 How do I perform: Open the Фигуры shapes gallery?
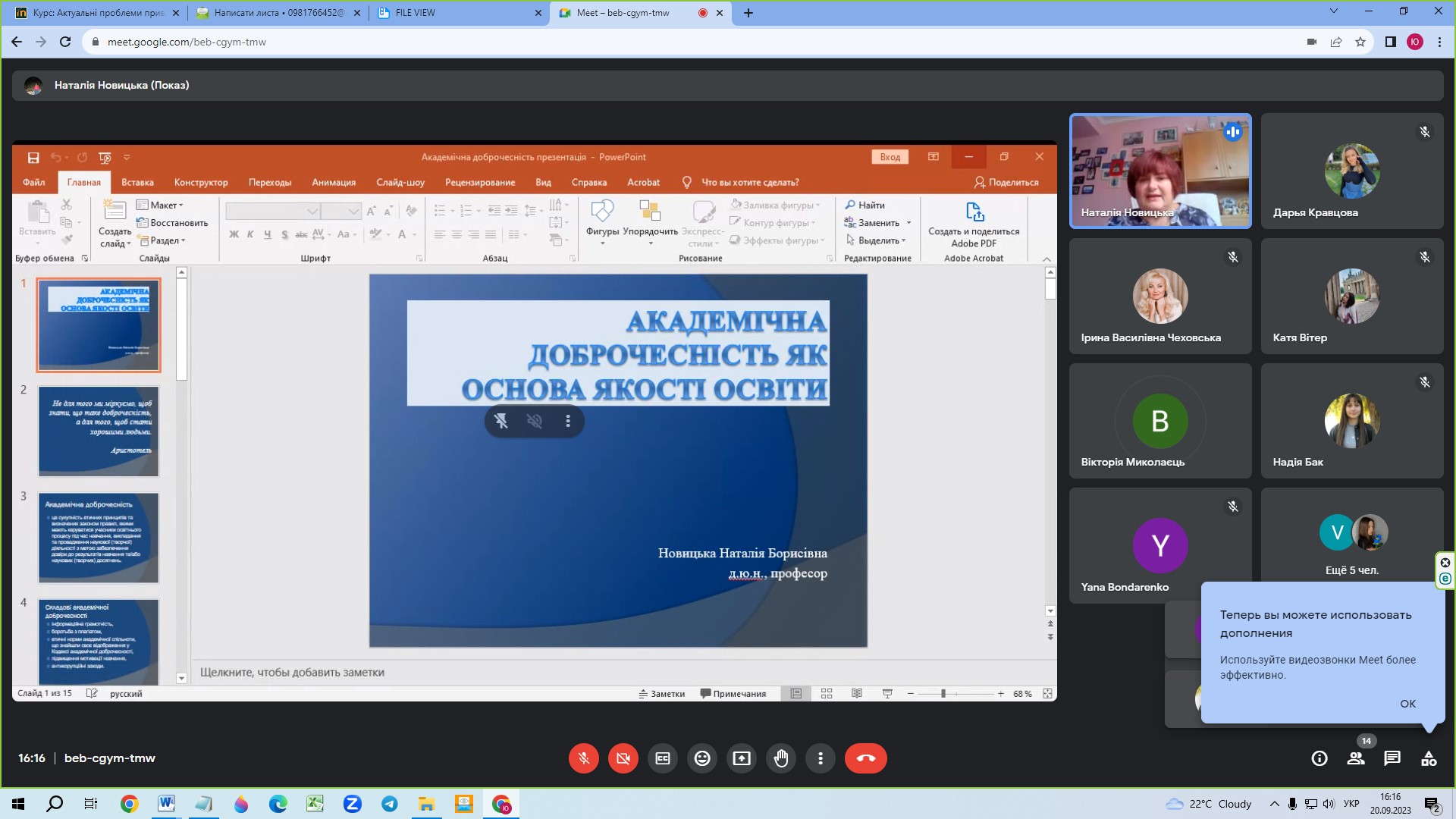pos(602,222)
